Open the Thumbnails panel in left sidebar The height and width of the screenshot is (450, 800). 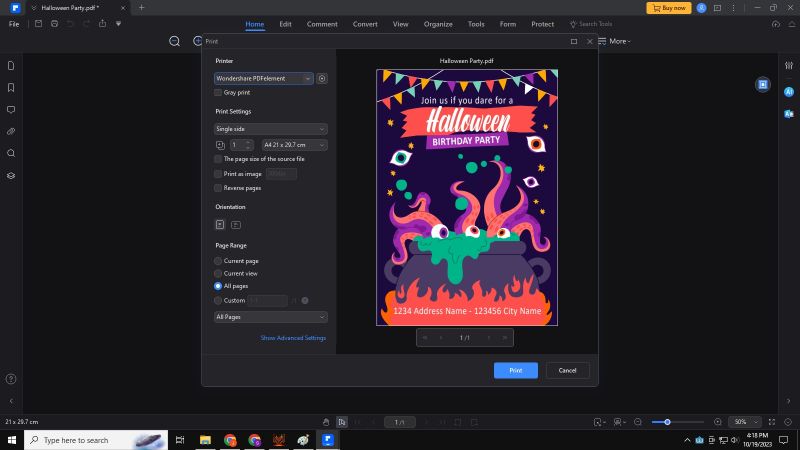pos(11,65)
